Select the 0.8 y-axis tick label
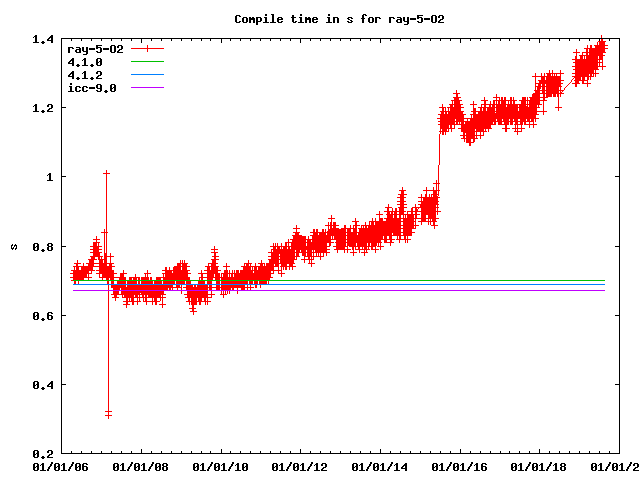Screen dimensions: 640x480 coord(42,246)
